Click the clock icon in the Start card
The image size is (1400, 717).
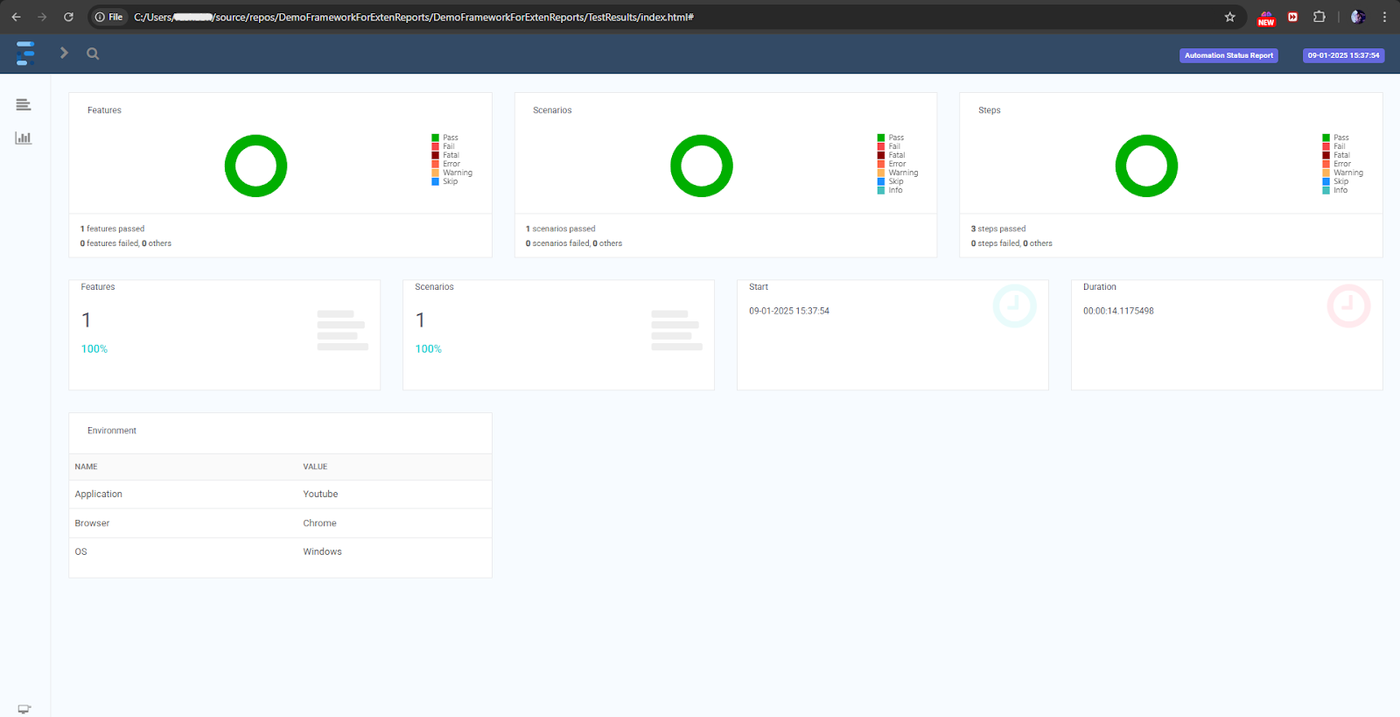click(x=1014, y=305)
